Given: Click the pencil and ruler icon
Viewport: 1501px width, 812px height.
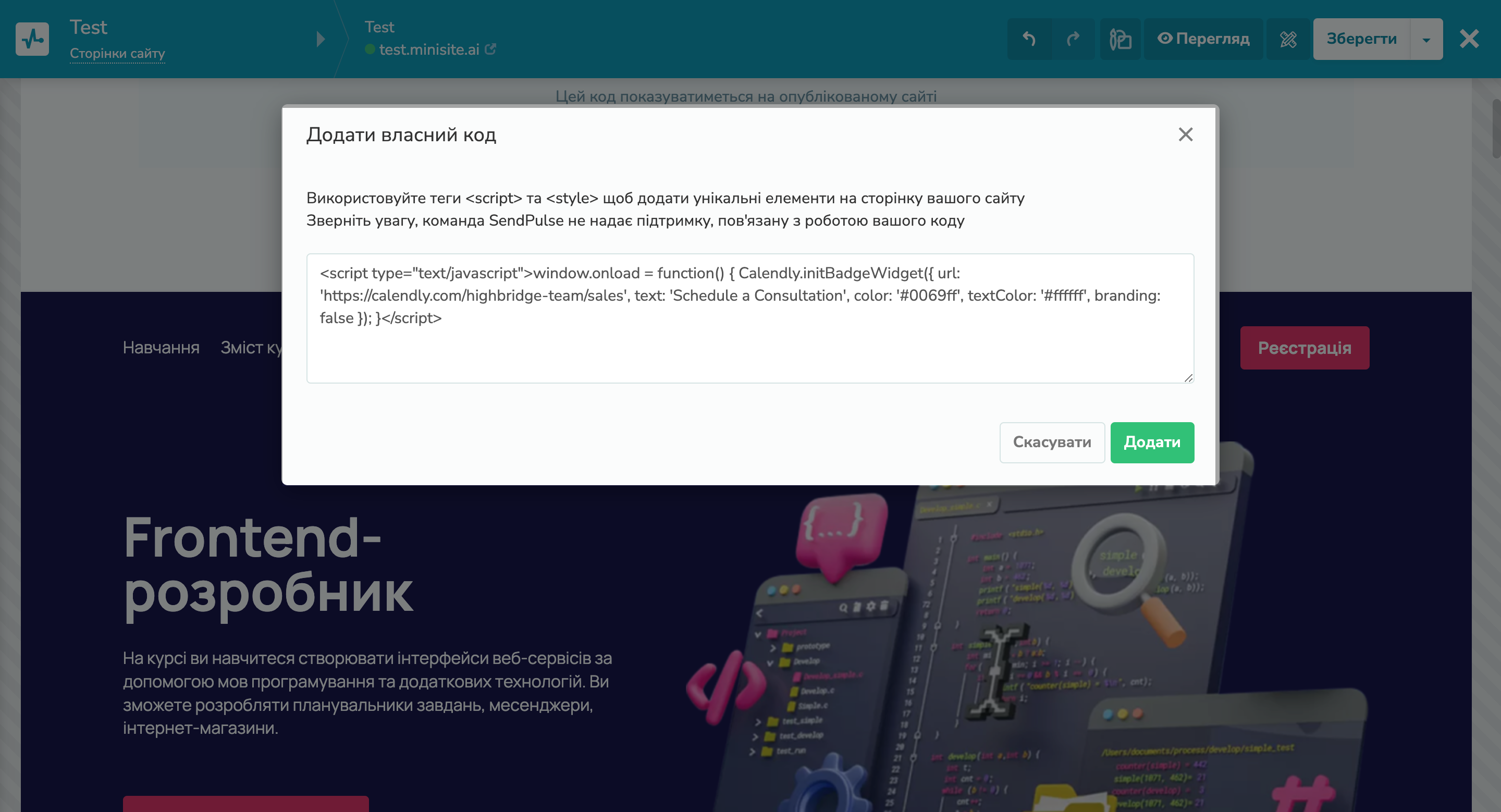Looking at the screenshot, I should [x=1288, y=39].
